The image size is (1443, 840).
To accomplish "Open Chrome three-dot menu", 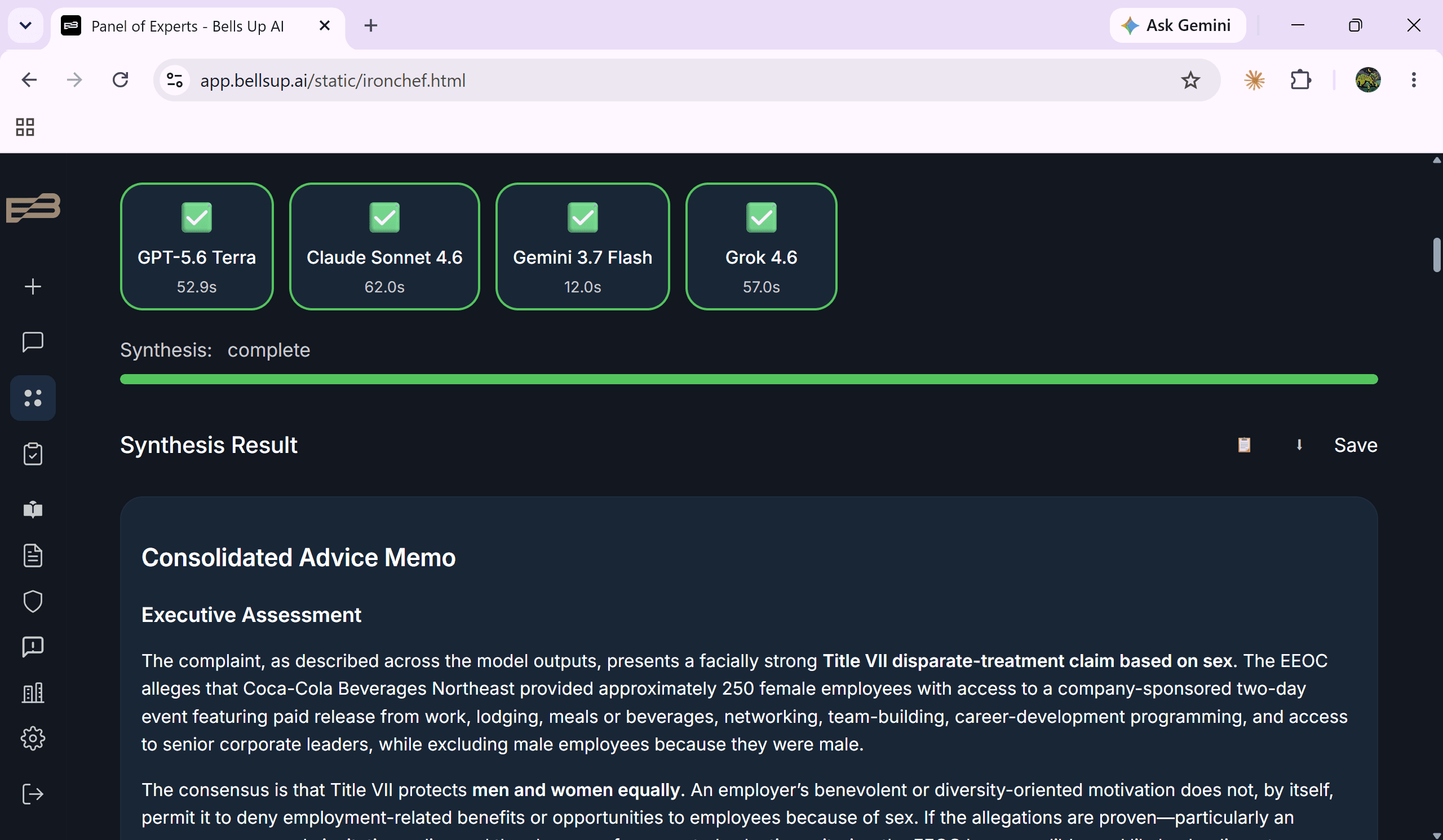I will point(1413,80).
